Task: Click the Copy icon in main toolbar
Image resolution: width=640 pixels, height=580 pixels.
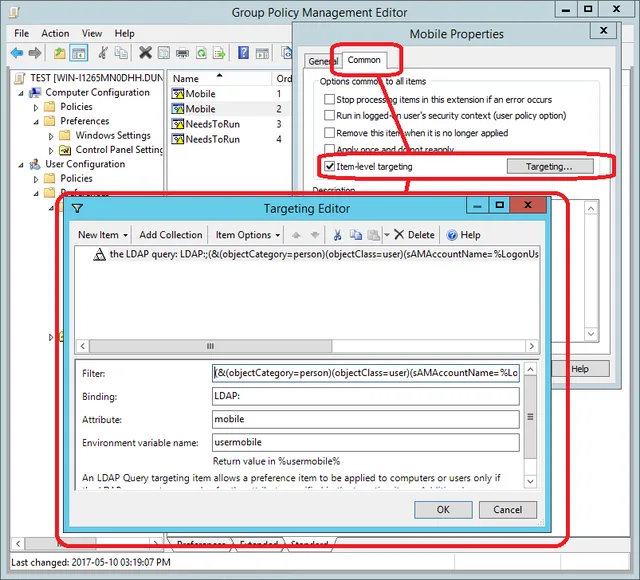Action: tap(121, 53)
